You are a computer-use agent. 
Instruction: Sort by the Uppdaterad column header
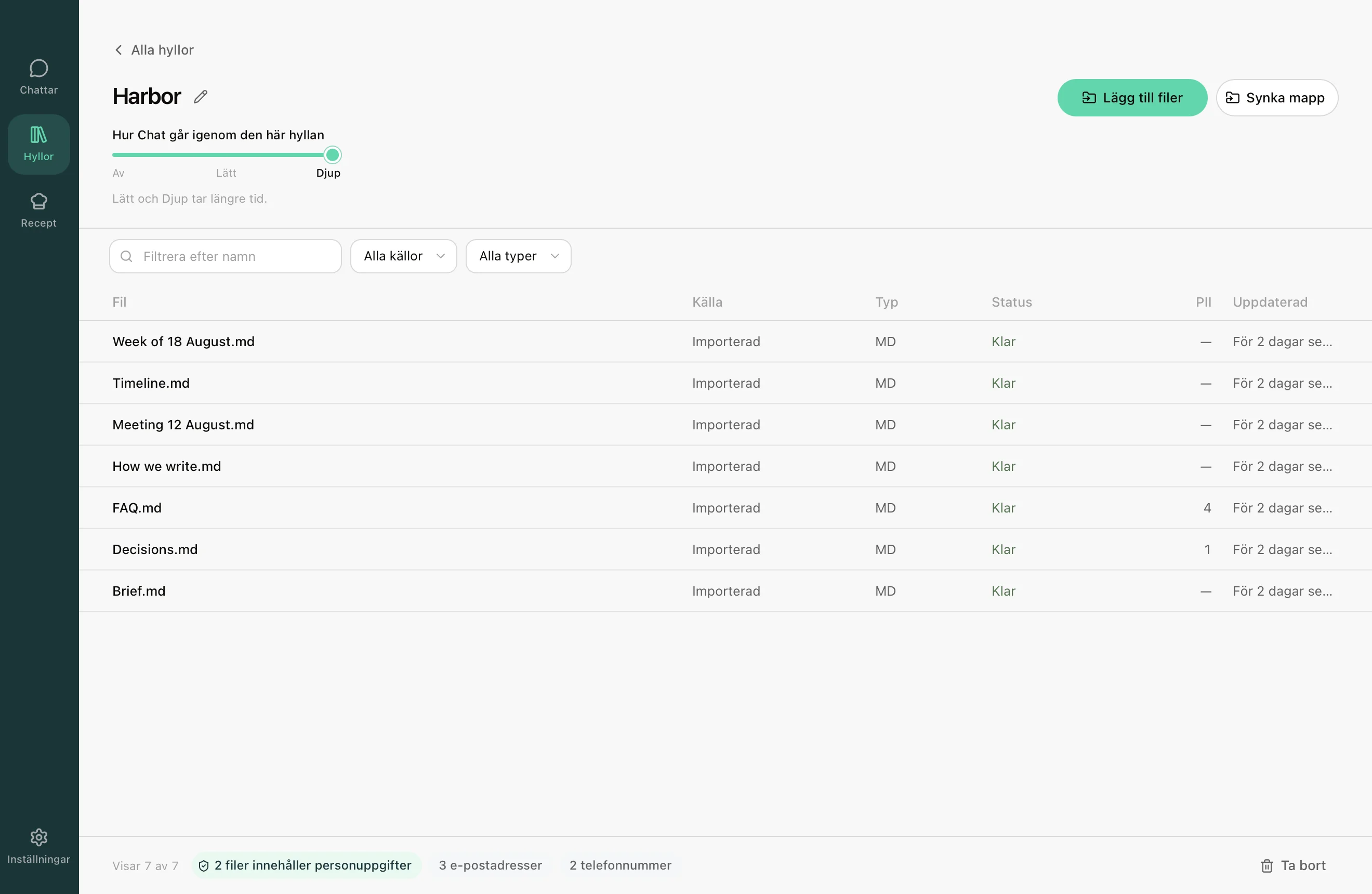tap(1270, 302)
